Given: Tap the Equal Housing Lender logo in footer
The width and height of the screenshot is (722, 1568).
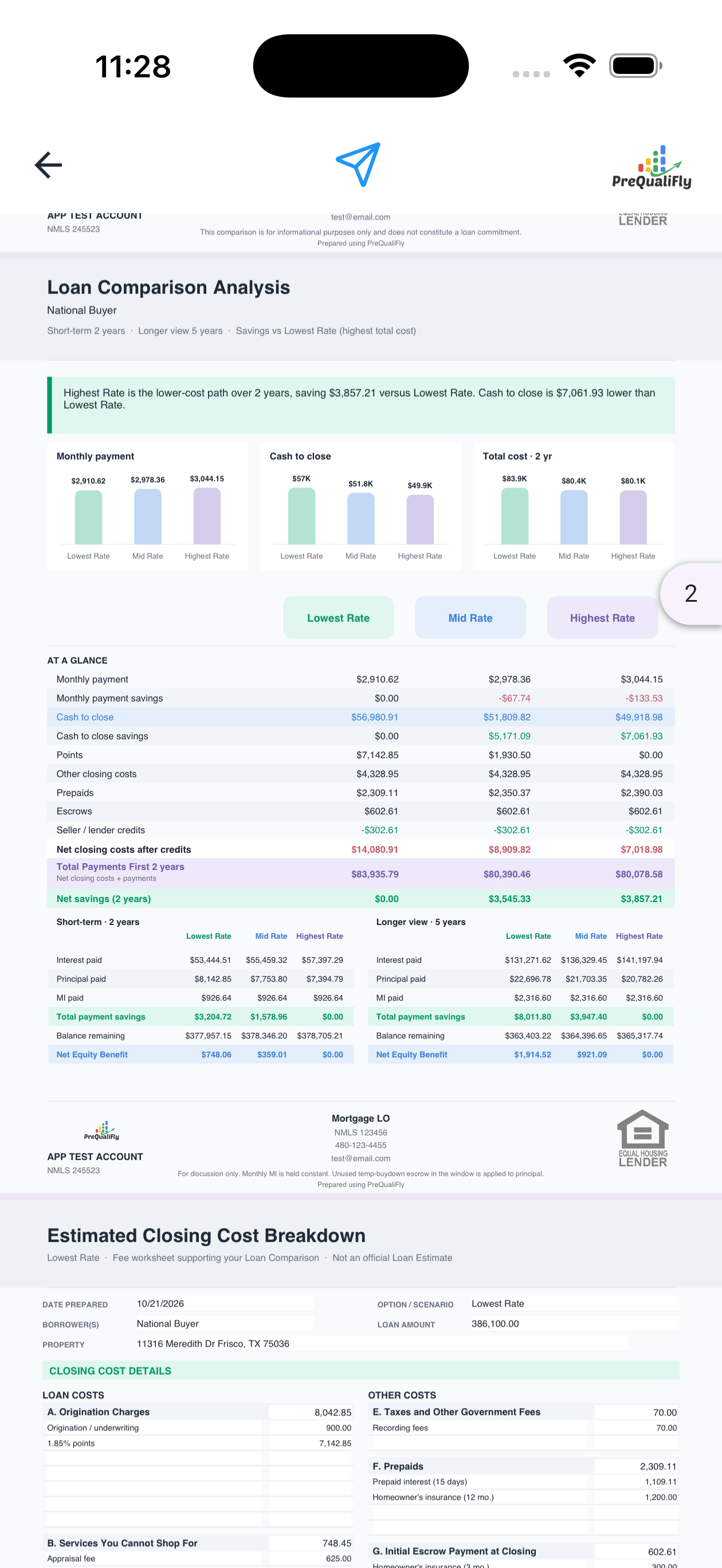Looking at the screenshot, I should pyautogui.click(x=643, y=1138).
